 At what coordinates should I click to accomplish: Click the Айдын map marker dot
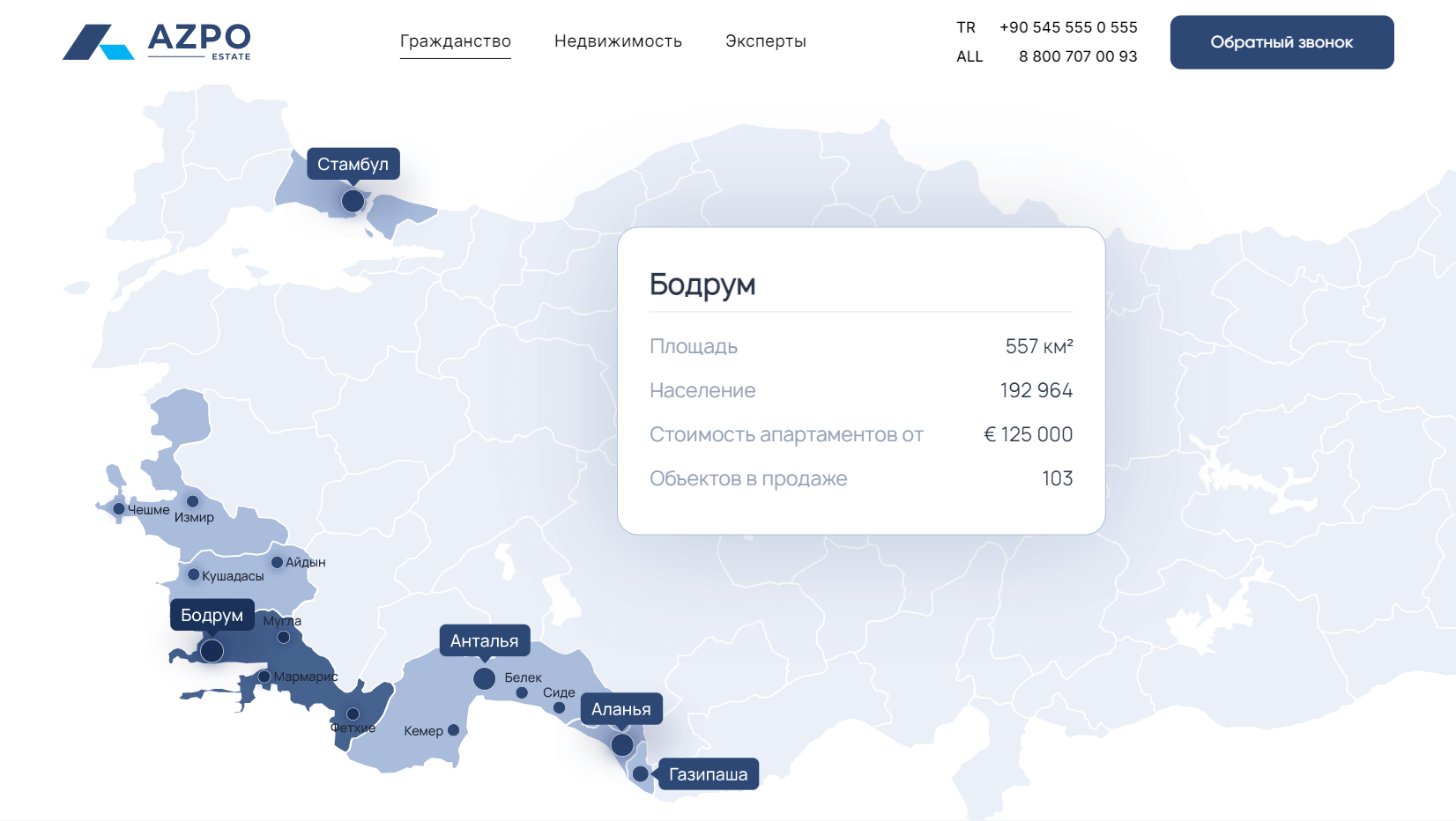coord(277,562)
